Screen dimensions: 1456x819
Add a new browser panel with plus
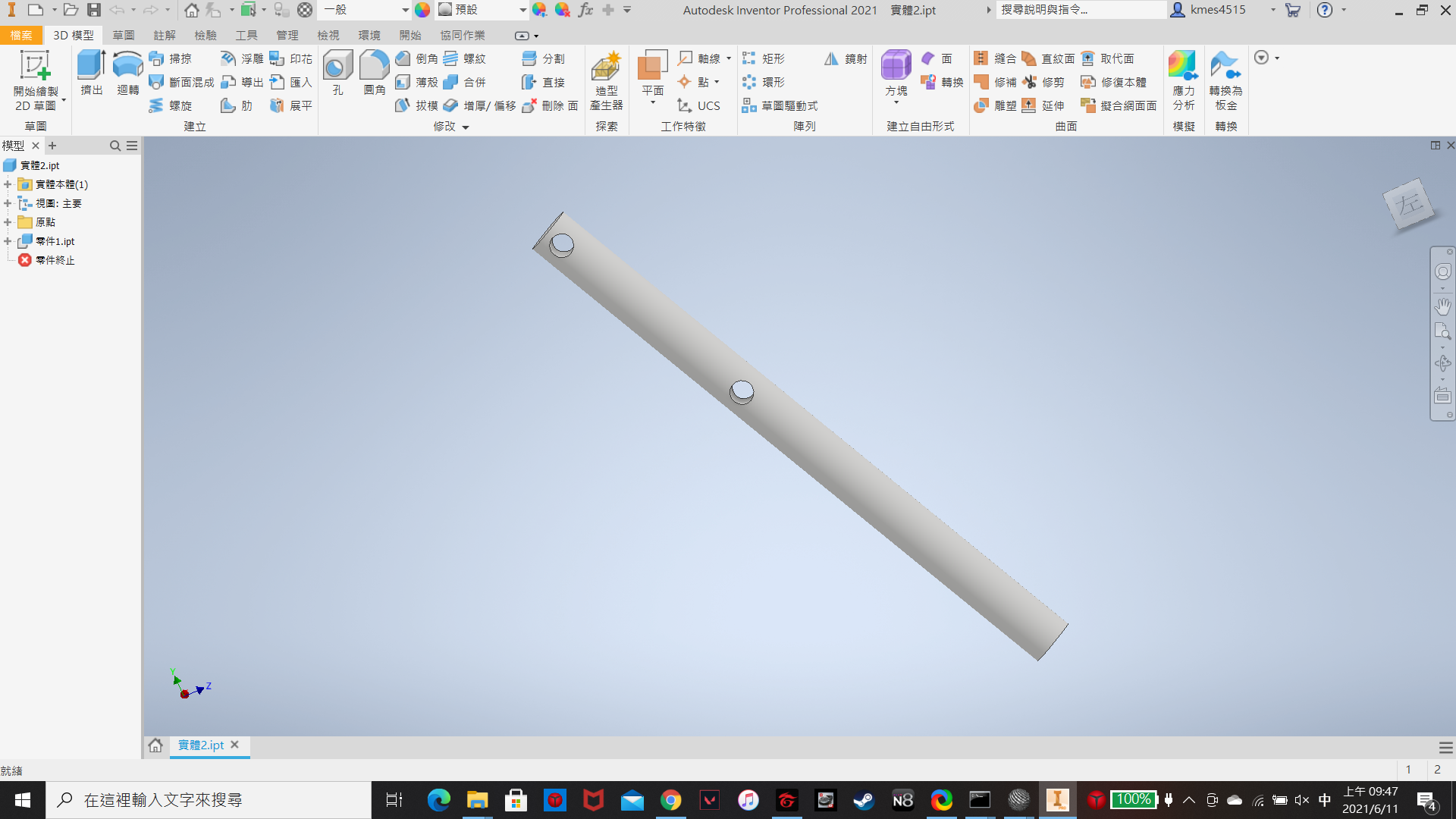(x=52, y=146)
